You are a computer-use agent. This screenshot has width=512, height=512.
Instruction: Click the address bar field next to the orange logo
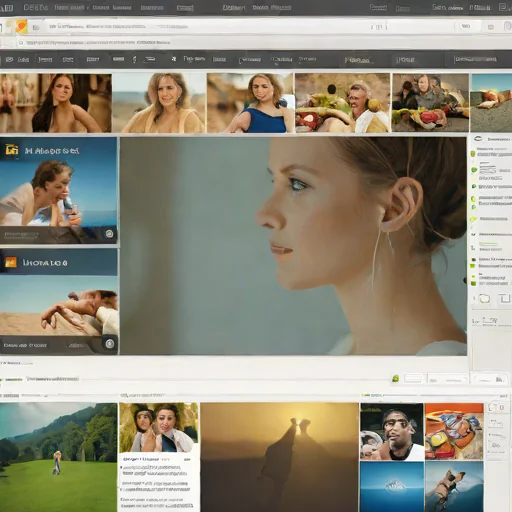tap(207, 26)
